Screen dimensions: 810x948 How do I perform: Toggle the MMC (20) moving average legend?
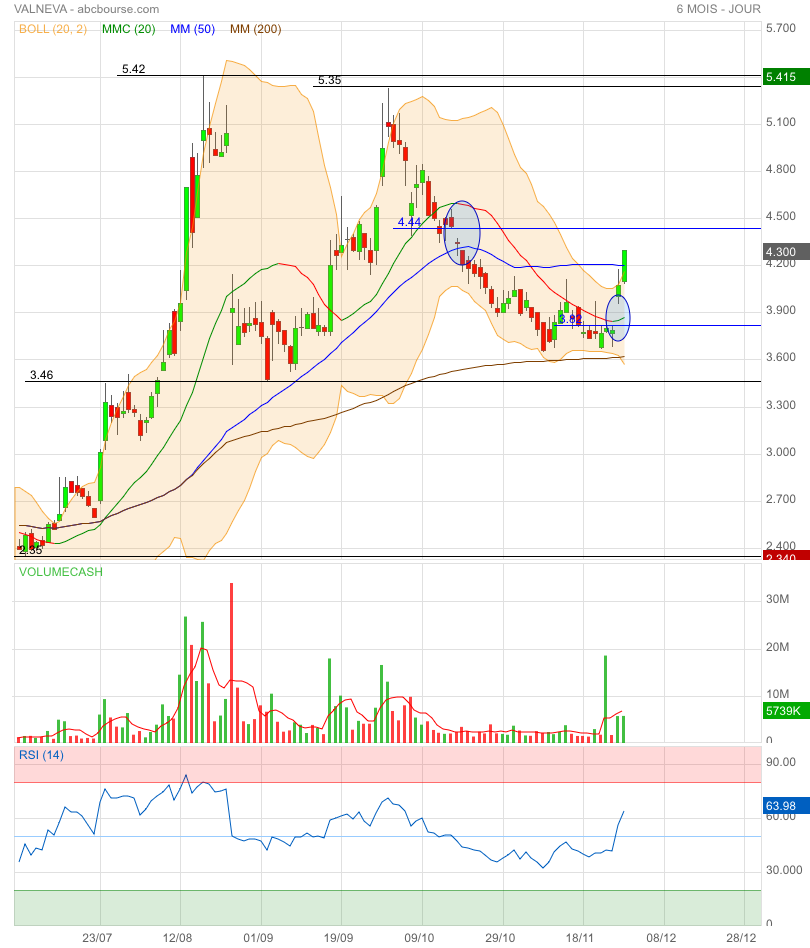(x=128, y=29)
